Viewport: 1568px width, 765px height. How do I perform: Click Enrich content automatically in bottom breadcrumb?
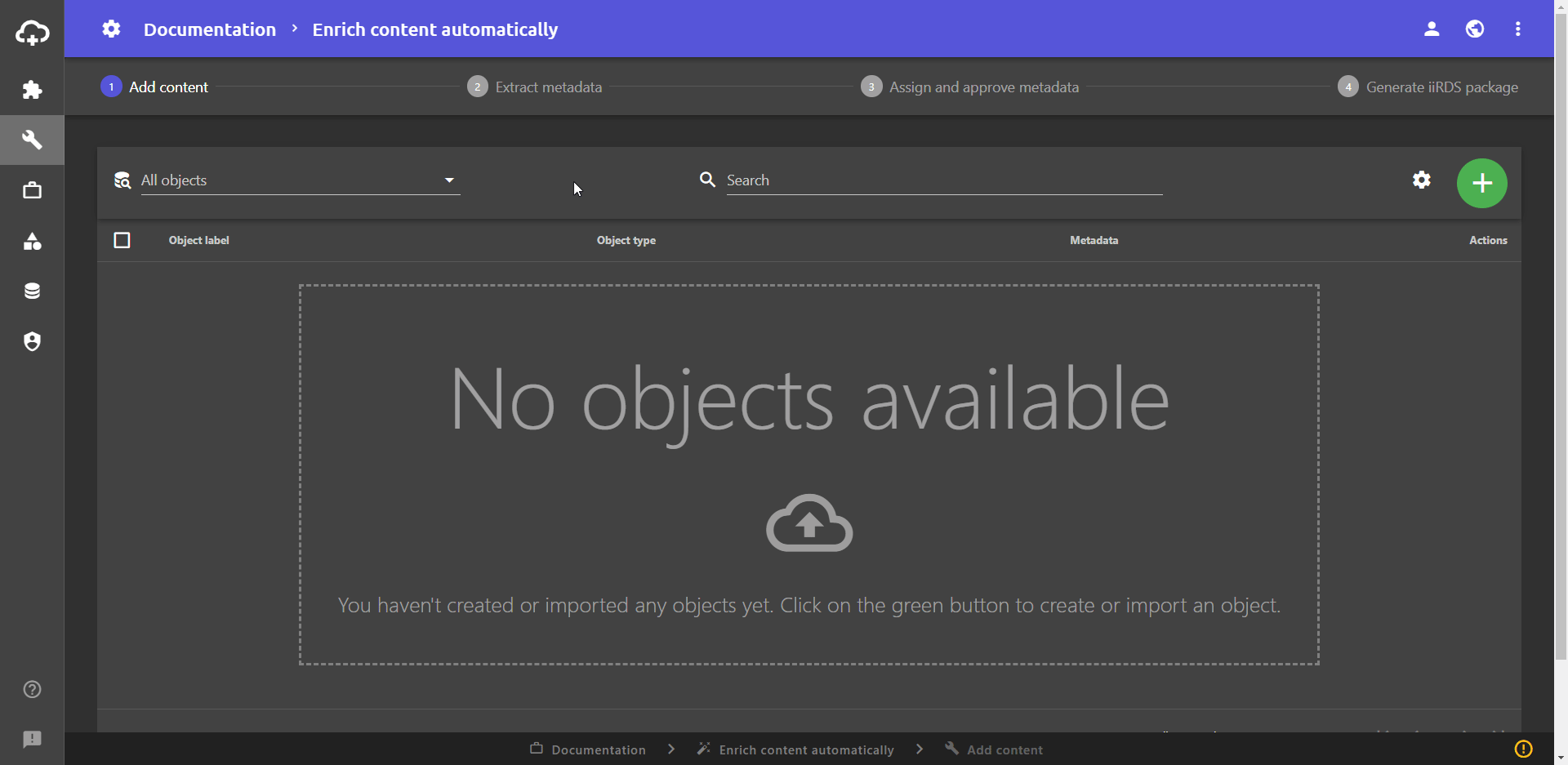point(795,749)
